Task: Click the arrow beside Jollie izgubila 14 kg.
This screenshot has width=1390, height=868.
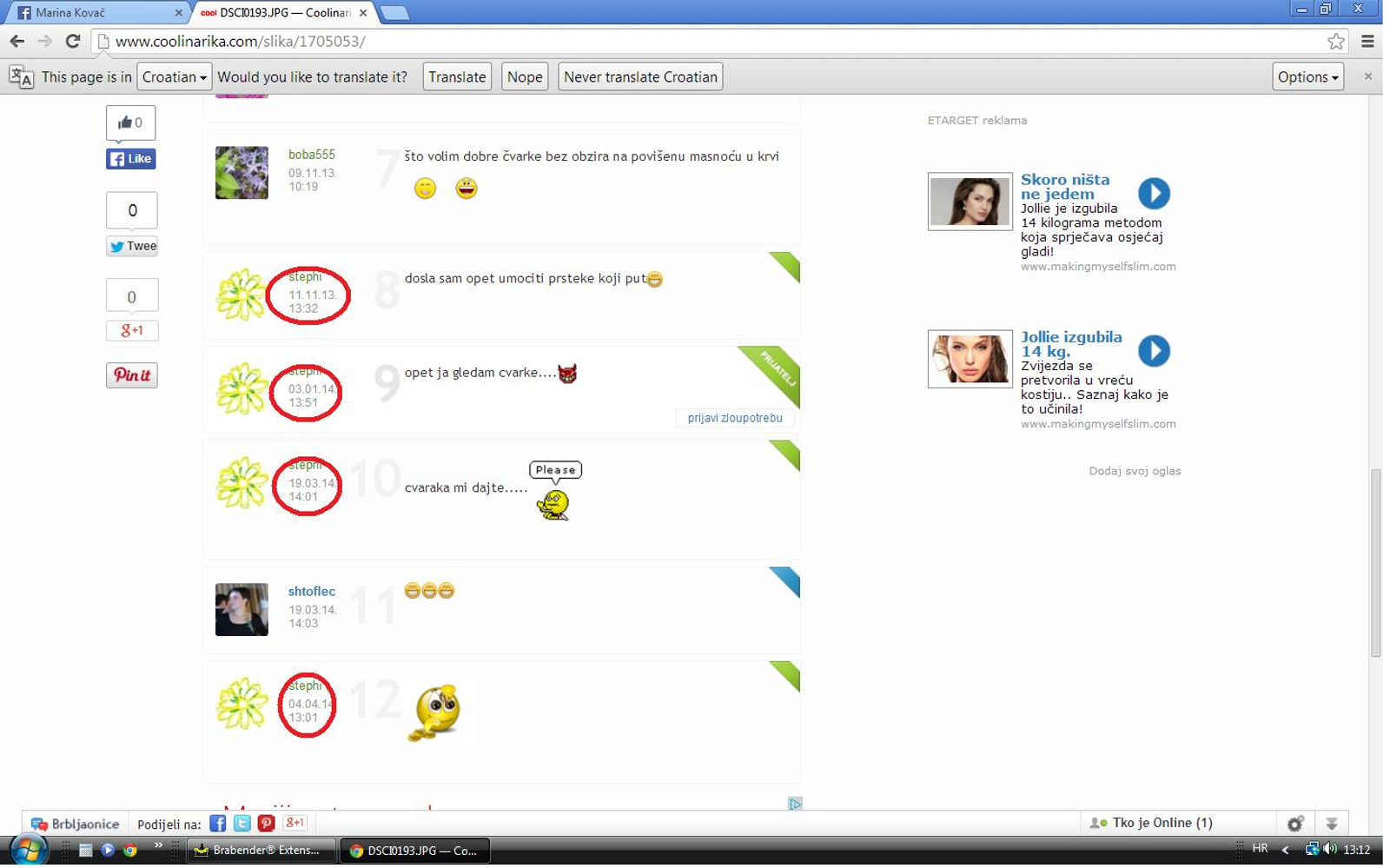Action: point(1154,350)
